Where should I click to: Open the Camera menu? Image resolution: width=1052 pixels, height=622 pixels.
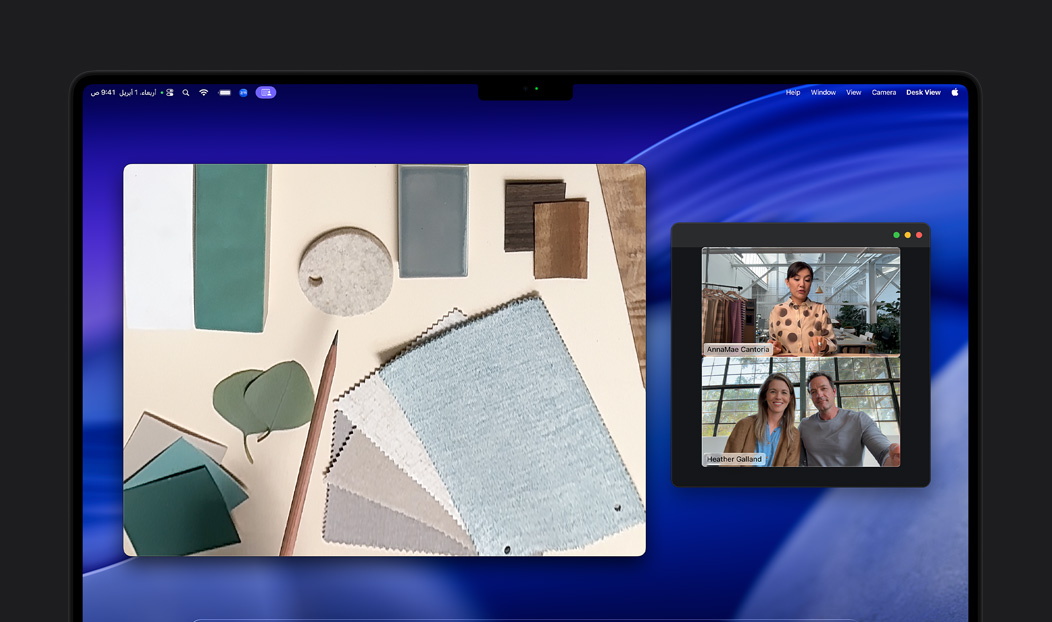(x=883, y=92)
